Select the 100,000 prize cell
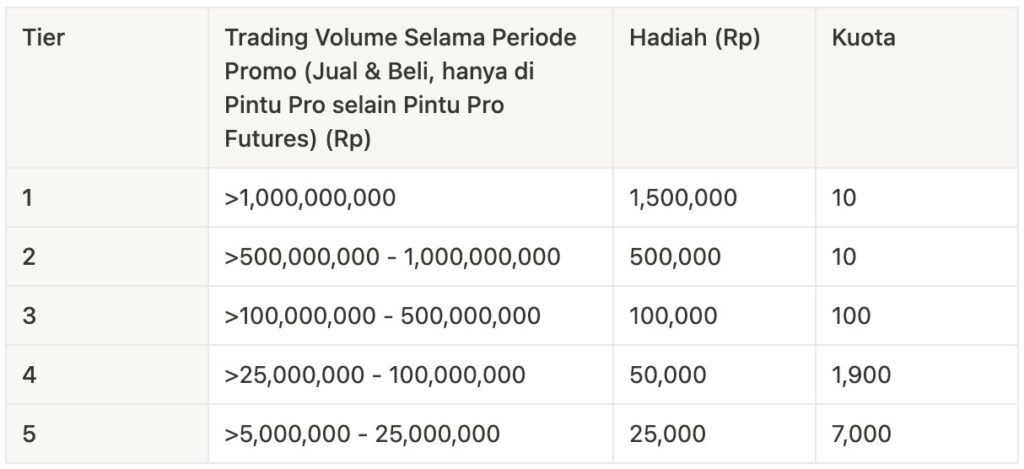The width and height of the screenshot is (1024, 469). tap(673, 316)
